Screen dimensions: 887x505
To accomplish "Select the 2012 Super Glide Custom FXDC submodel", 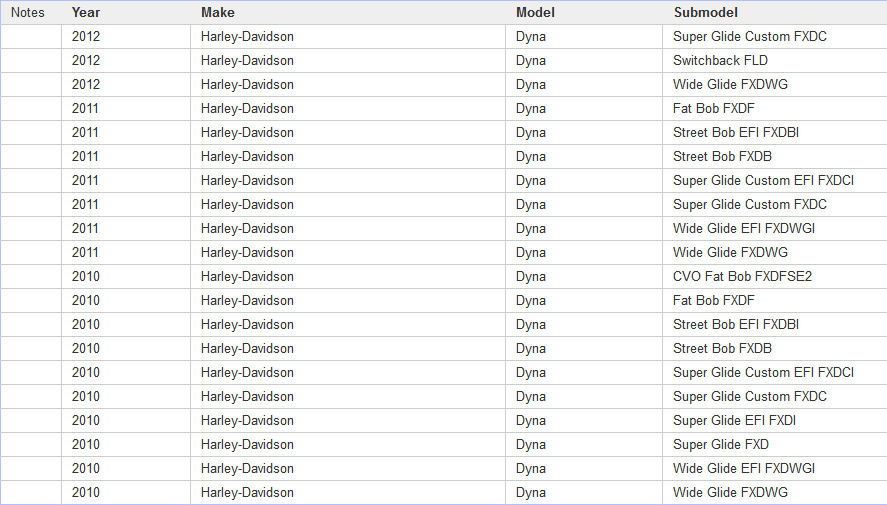I will click(x=749, y=36).
